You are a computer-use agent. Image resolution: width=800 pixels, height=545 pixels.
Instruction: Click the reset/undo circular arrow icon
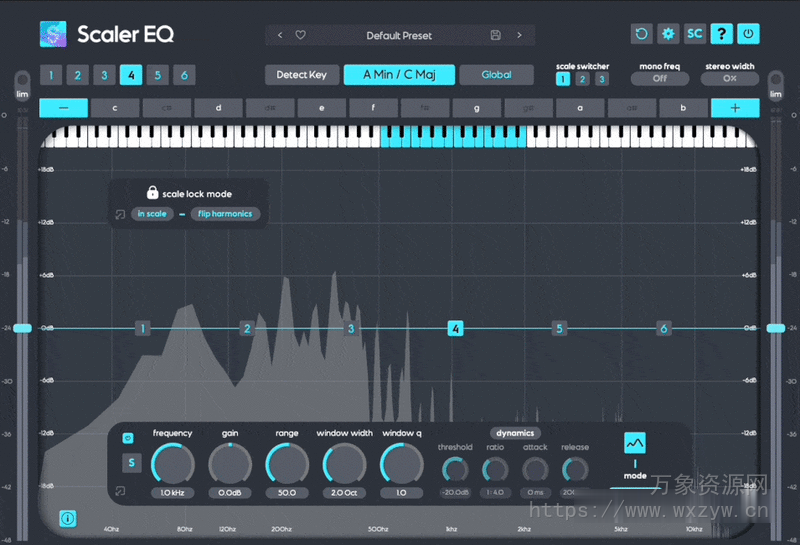tap(641, 34)
